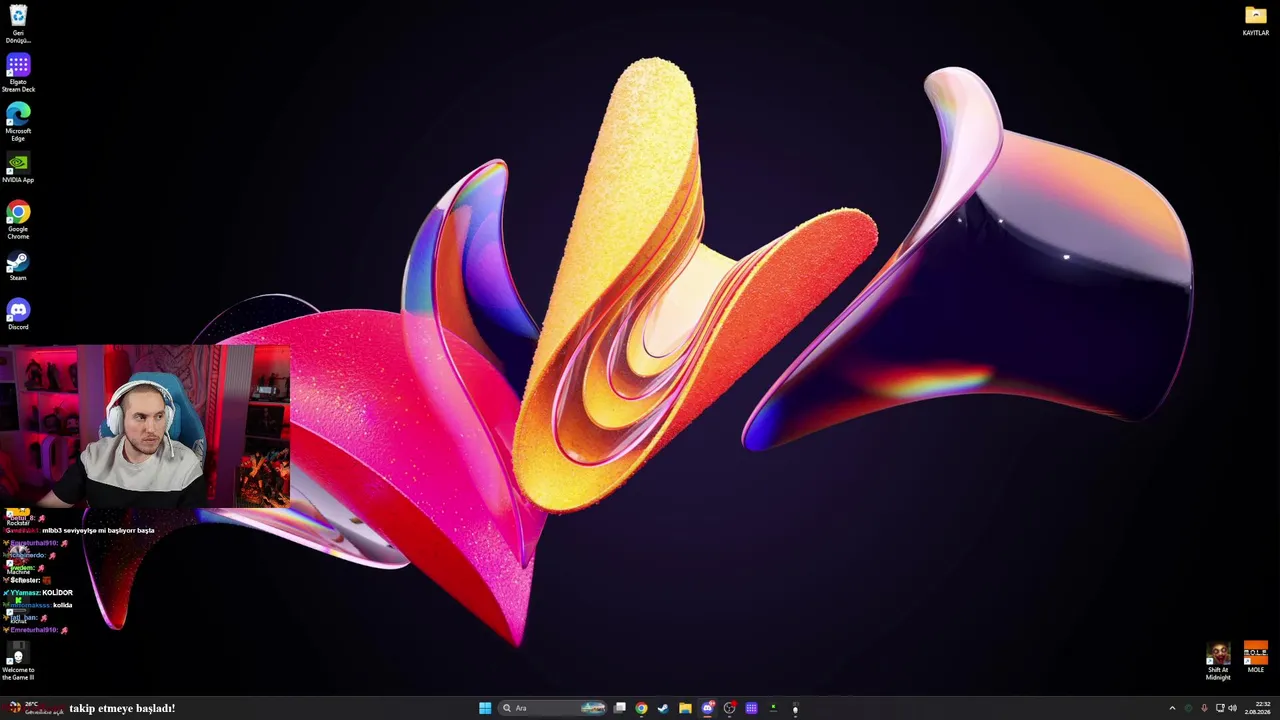Open Microsoft Edge desktop shortcut
The width and height of the screenshot is (1280, 720).
point(18,122)
